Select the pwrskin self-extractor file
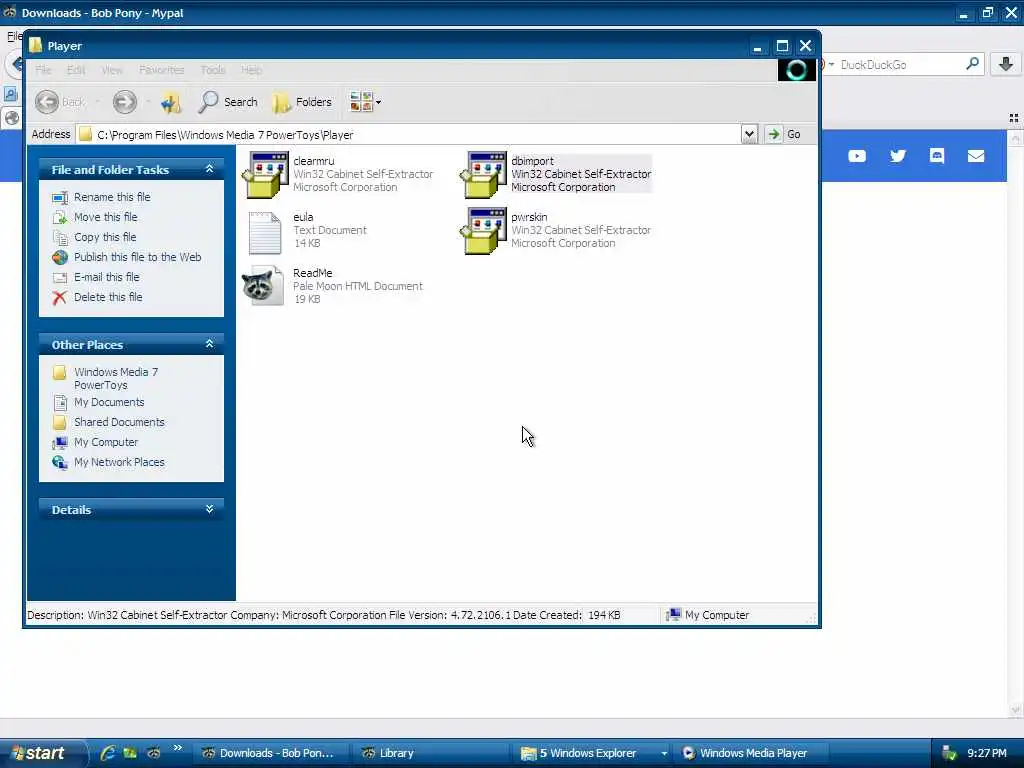The height and width of the screenshot is (768, 1024). 556,231
